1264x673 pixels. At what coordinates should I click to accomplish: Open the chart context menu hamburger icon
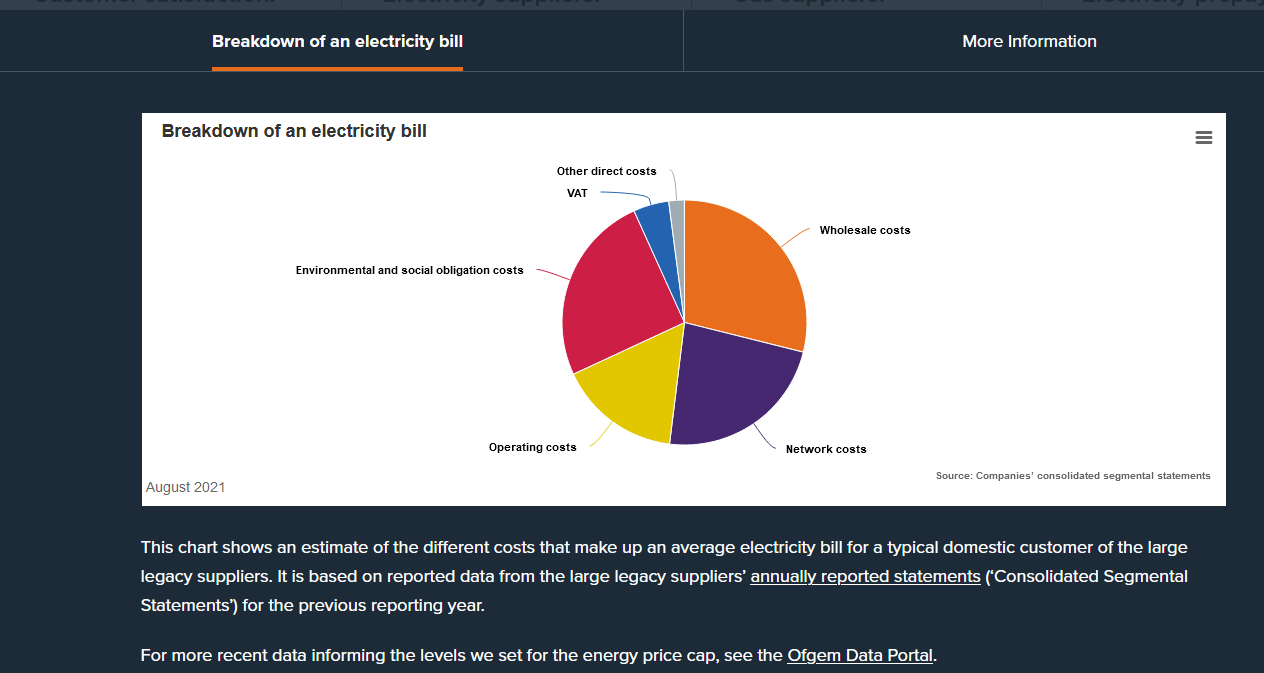(1203, 138)
